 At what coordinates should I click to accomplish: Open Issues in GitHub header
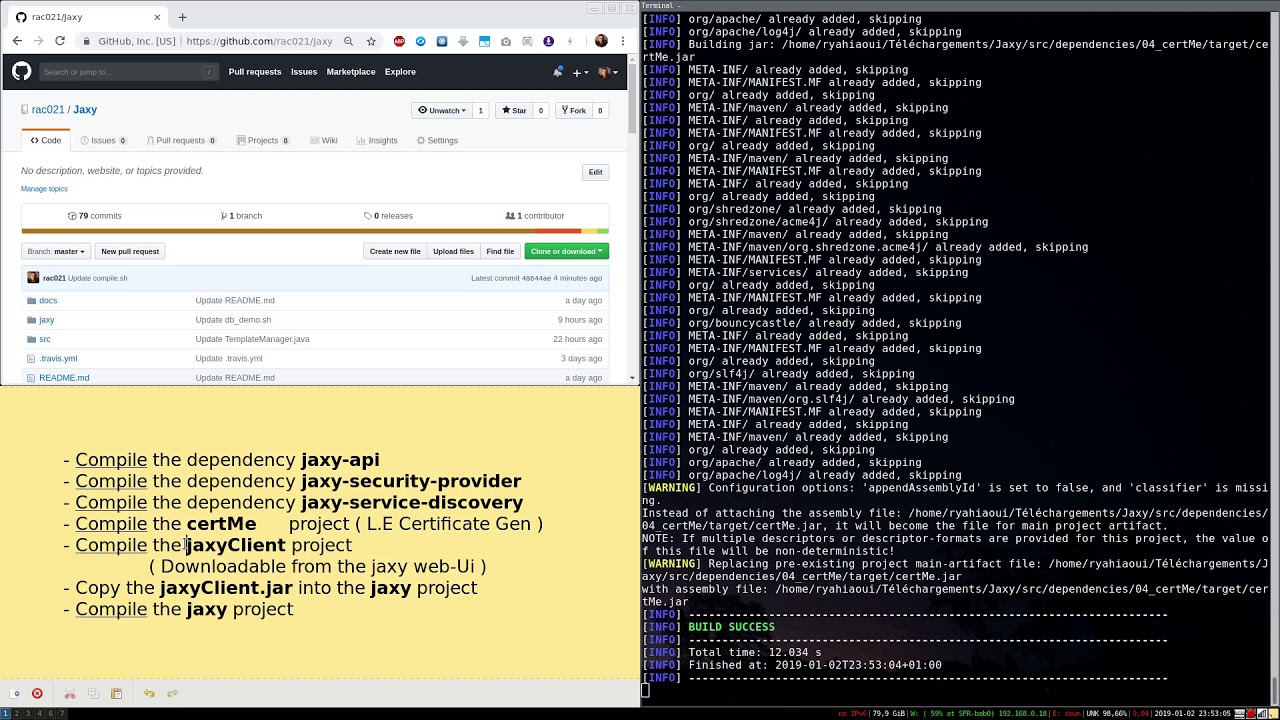pyautogui.click(x=304, y=72)
